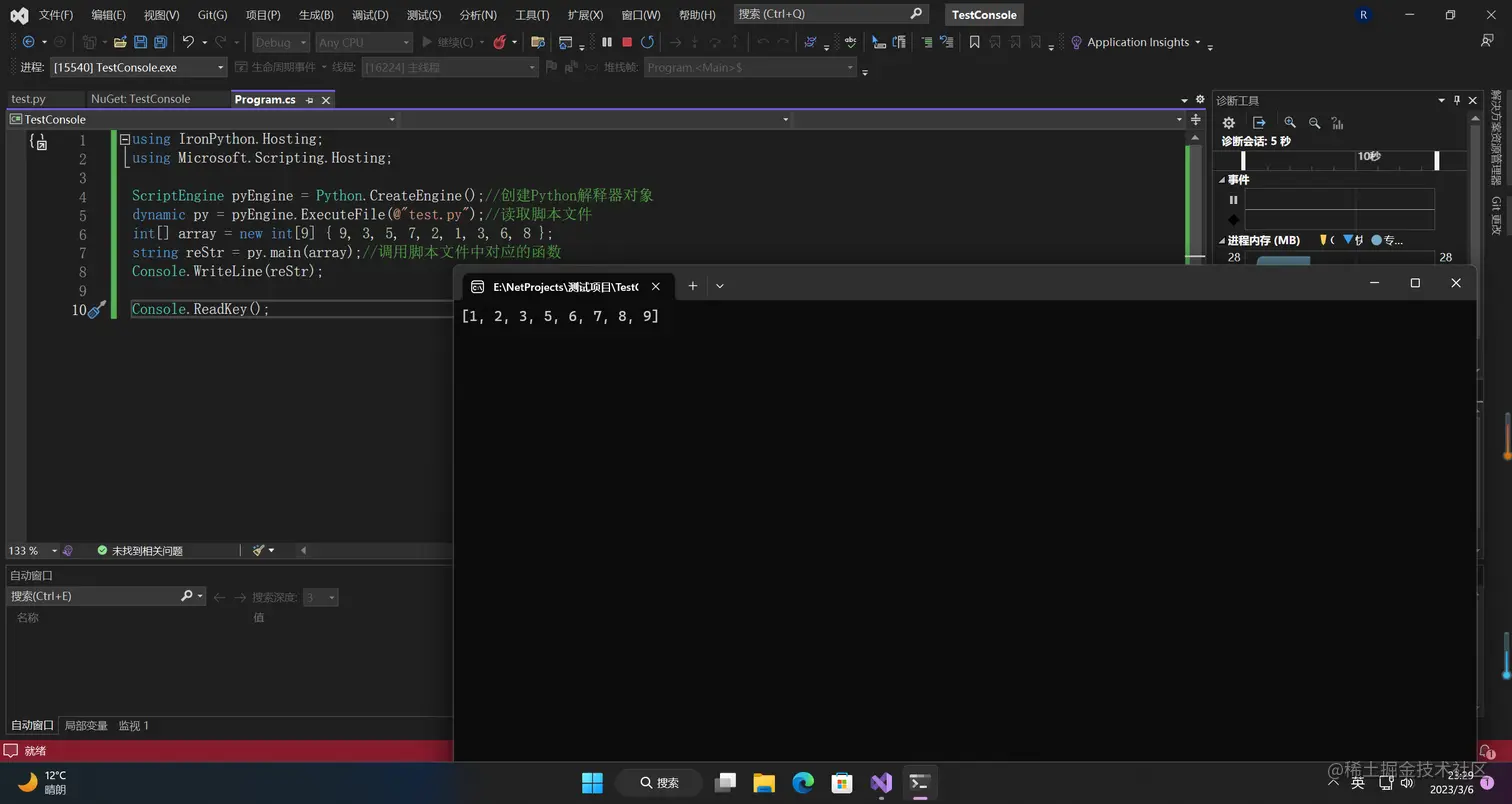Open the 调试(D) menu
Image resolution: width=1512 pixels, height=804 pixels.
(370, 15)
